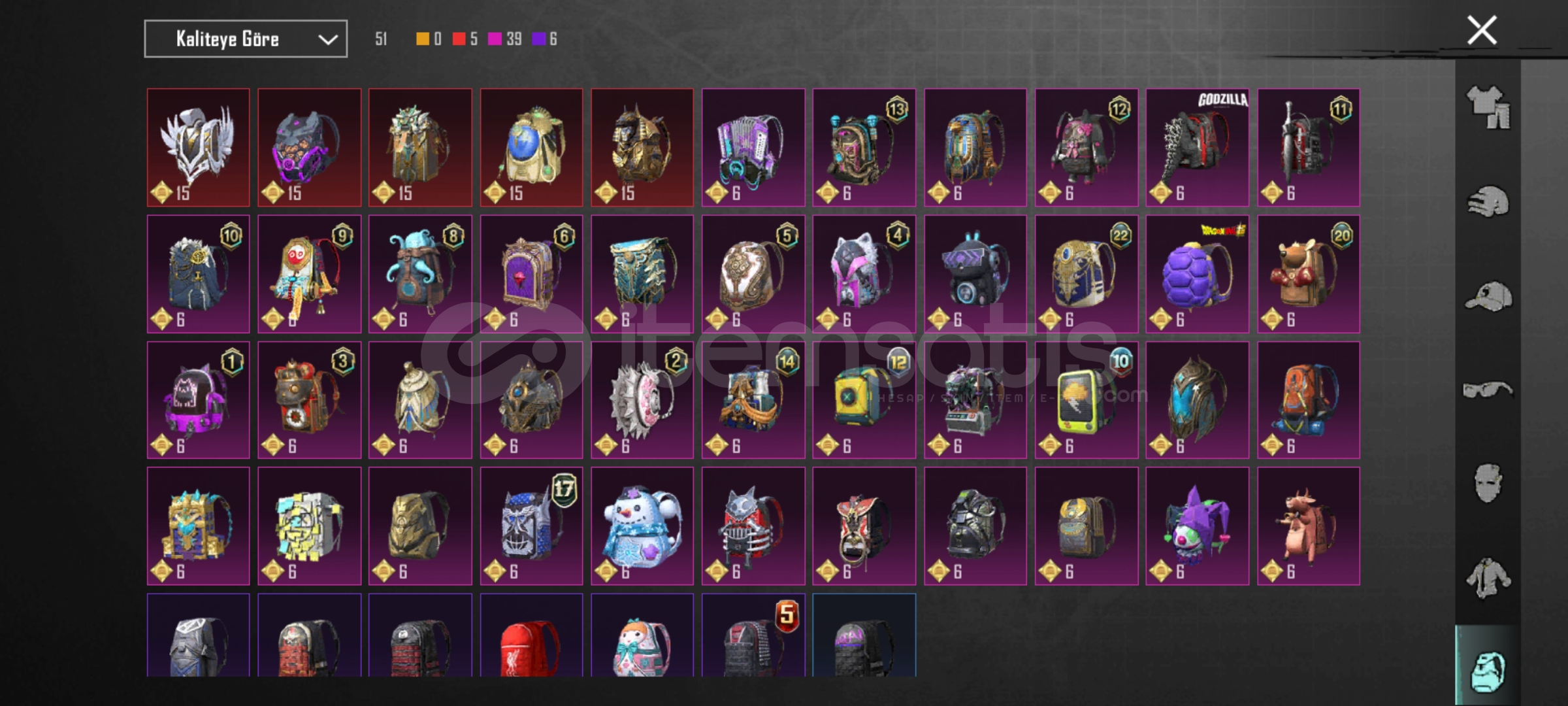Open the outfits (shirt and pants) category

1488,108
